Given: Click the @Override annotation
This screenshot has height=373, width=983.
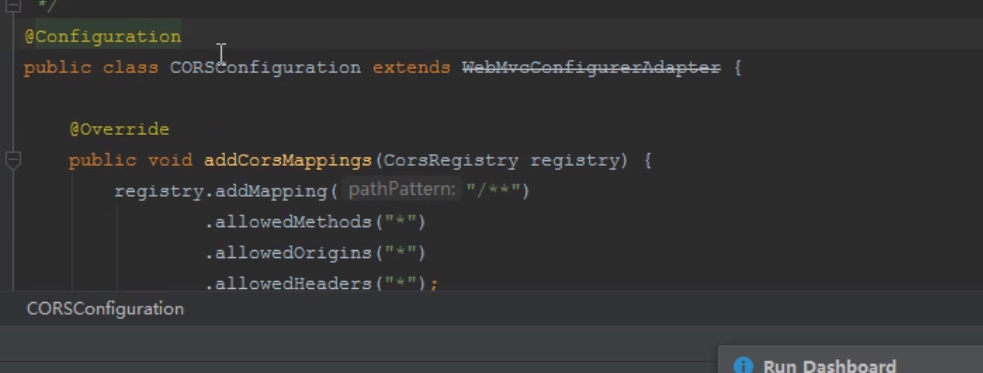Looking at the screenshot, I should click(x=119, y=129).
